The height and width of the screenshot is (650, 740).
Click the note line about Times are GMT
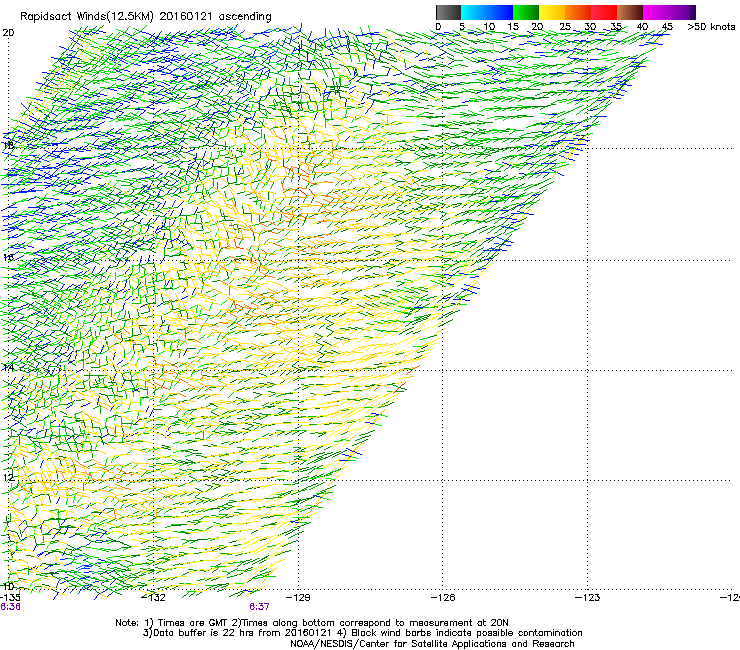coord(312,623)
